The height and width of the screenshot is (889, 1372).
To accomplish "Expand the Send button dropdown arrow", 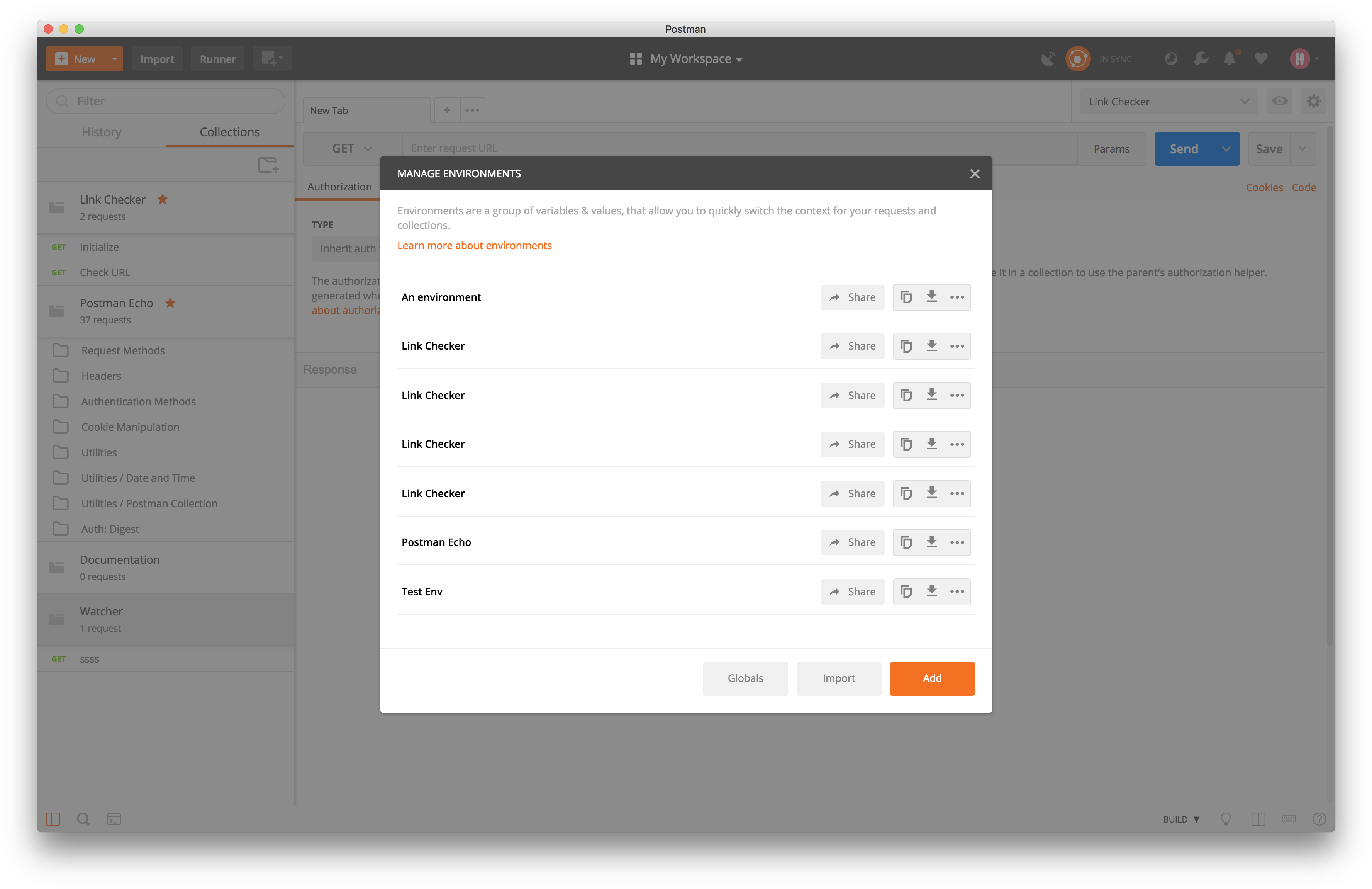I will [1226, 149].
